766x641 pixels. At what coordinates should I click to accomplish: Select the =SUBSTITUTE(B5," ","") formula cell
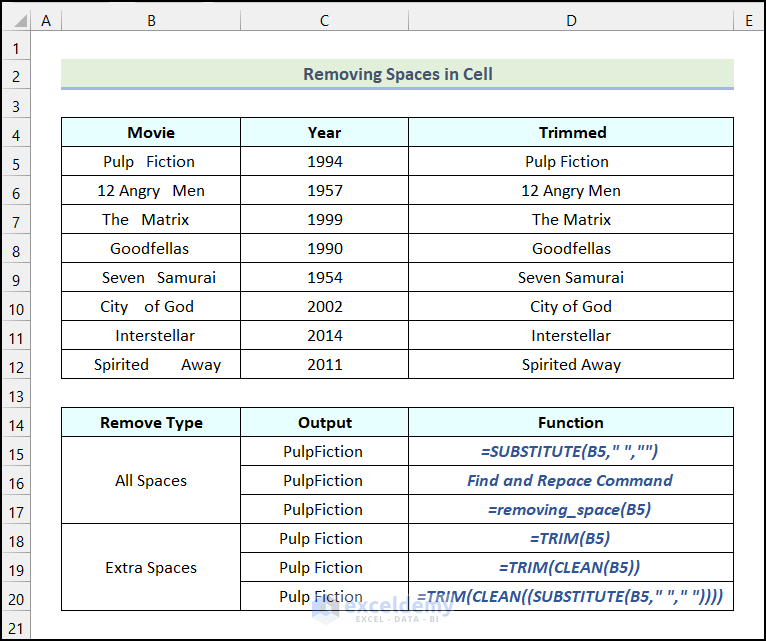point(570,452)
